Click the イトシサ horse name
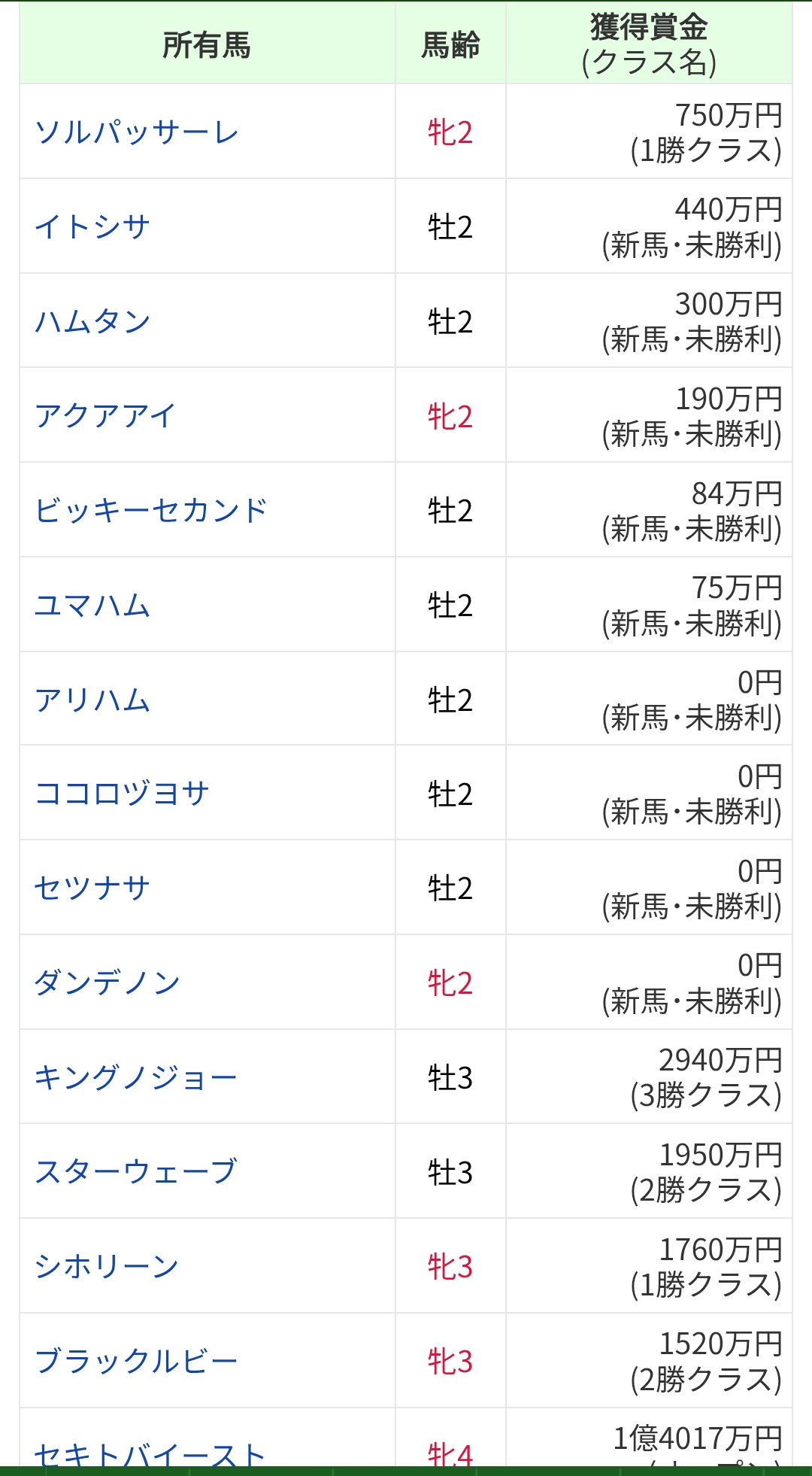The image size is (812, 1476). (x=92, y=226)
